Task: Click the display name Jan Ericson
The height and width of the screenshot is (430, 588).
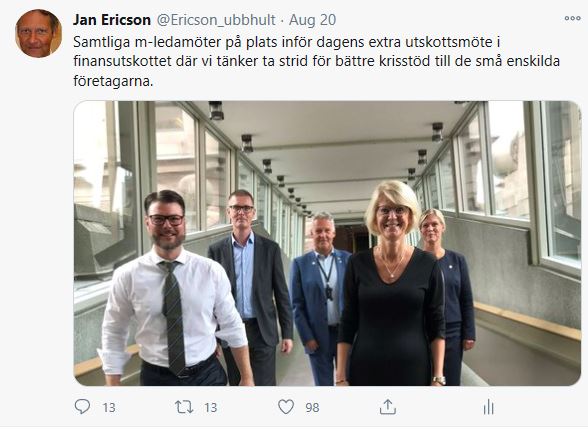Action: click(x=112, y=20)
